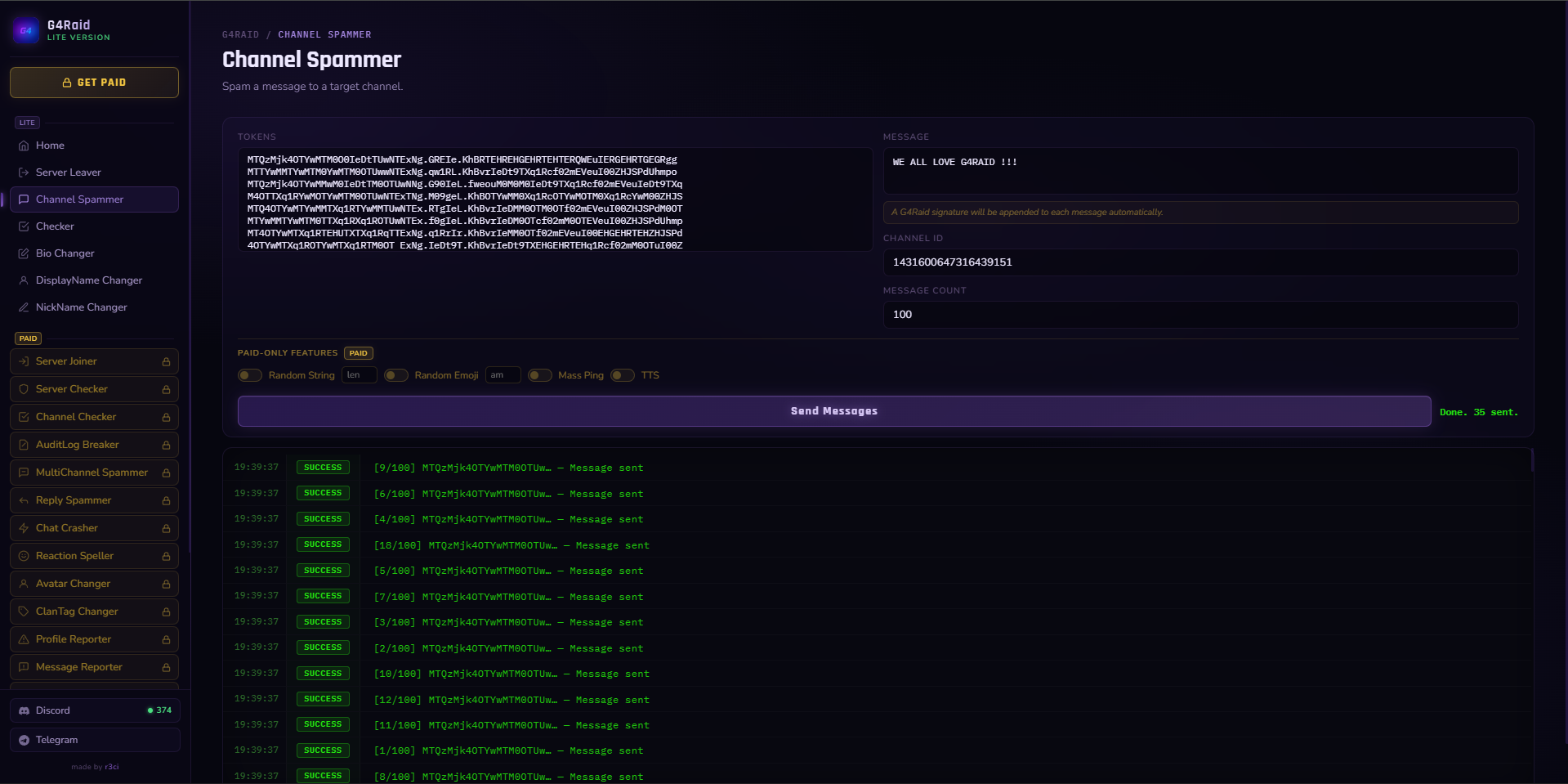Click the Discord logo icon
The image size is (1568, 784).
24,710
